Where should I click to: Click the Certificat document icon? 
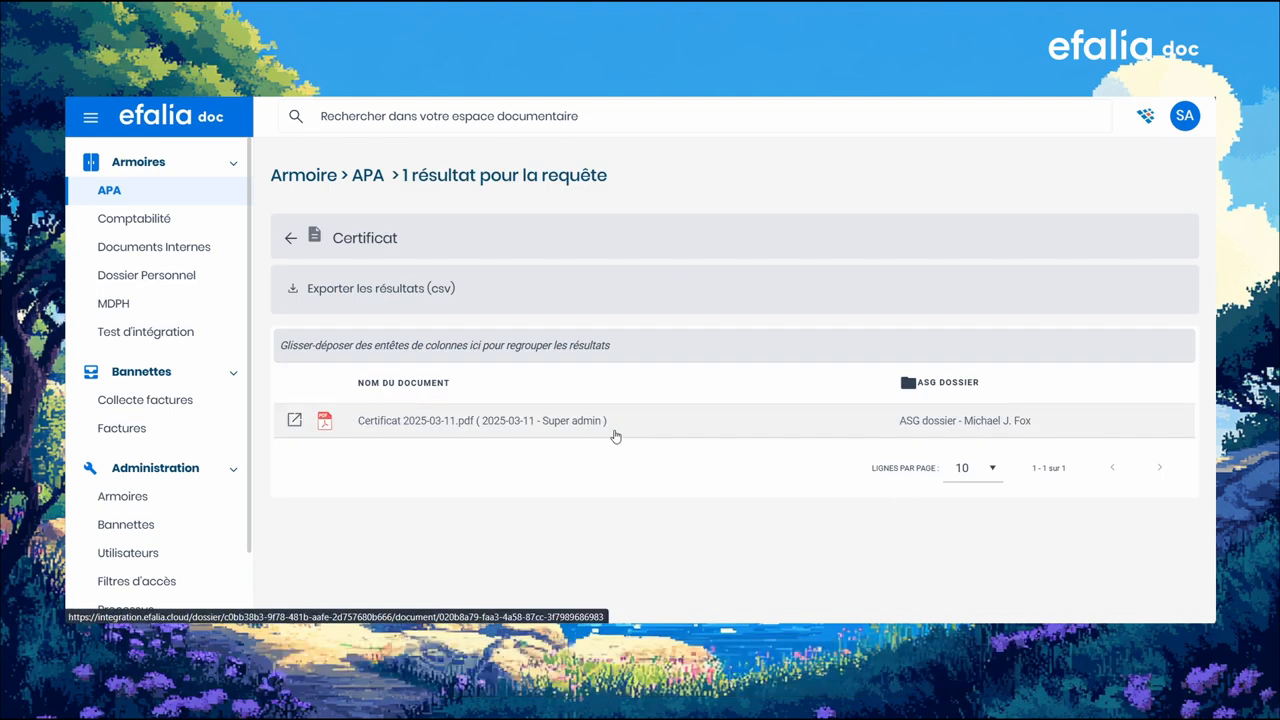pyautogui.click(x=315, y=234)
